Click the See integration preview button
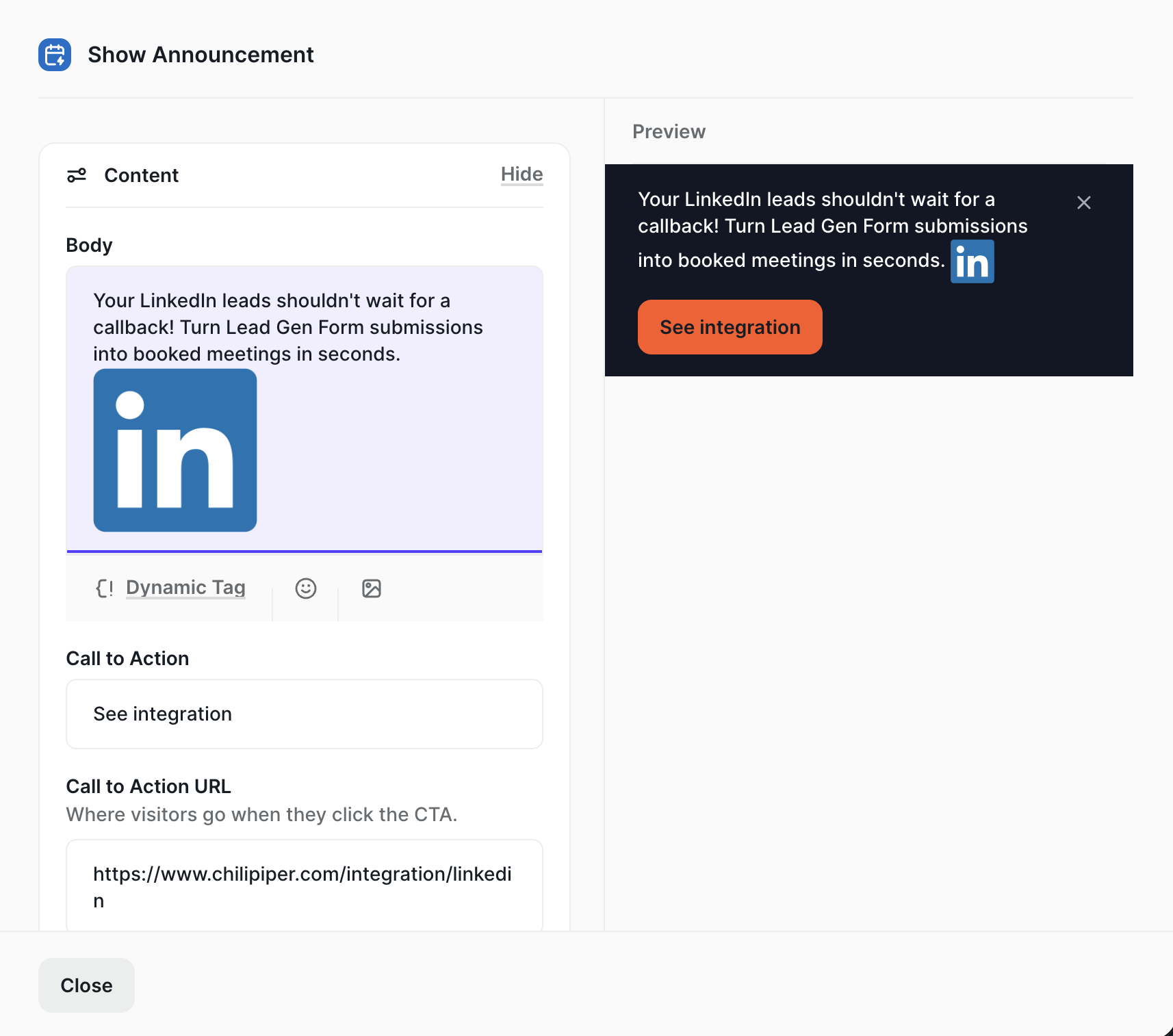Image resolution: width=1173 pixels, height=1036 pixels. 730,327
